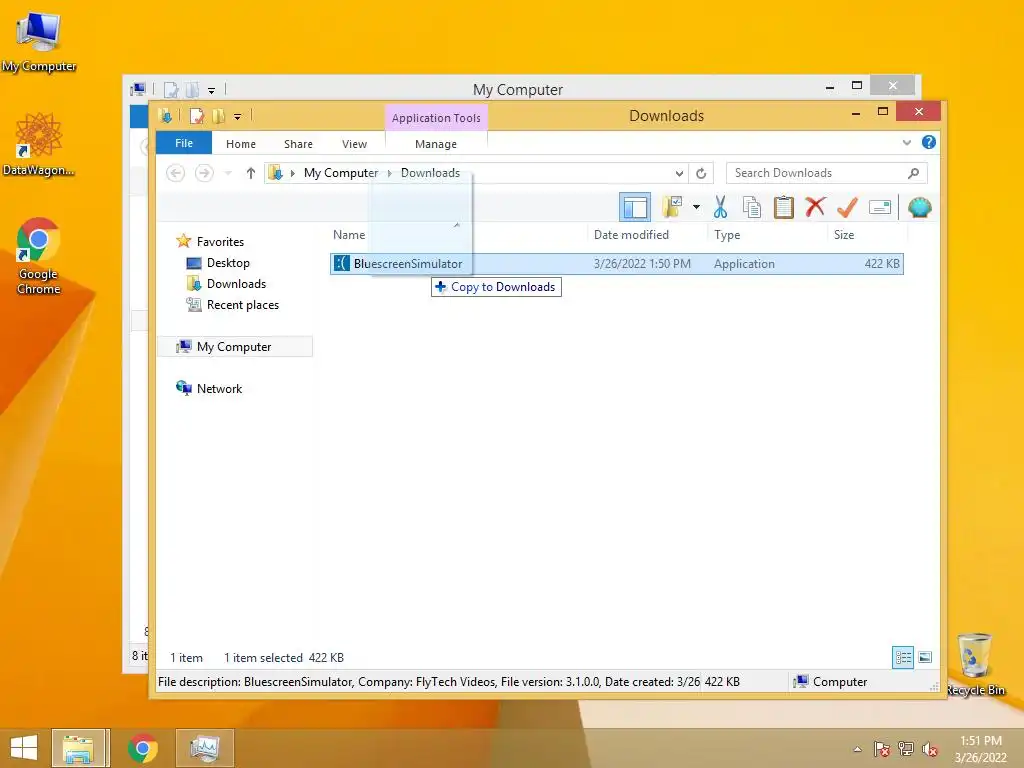The width and height of the screenshot is (1024, 768).
Task: Select Network in the navigation pane
Action: click(219, 389)
